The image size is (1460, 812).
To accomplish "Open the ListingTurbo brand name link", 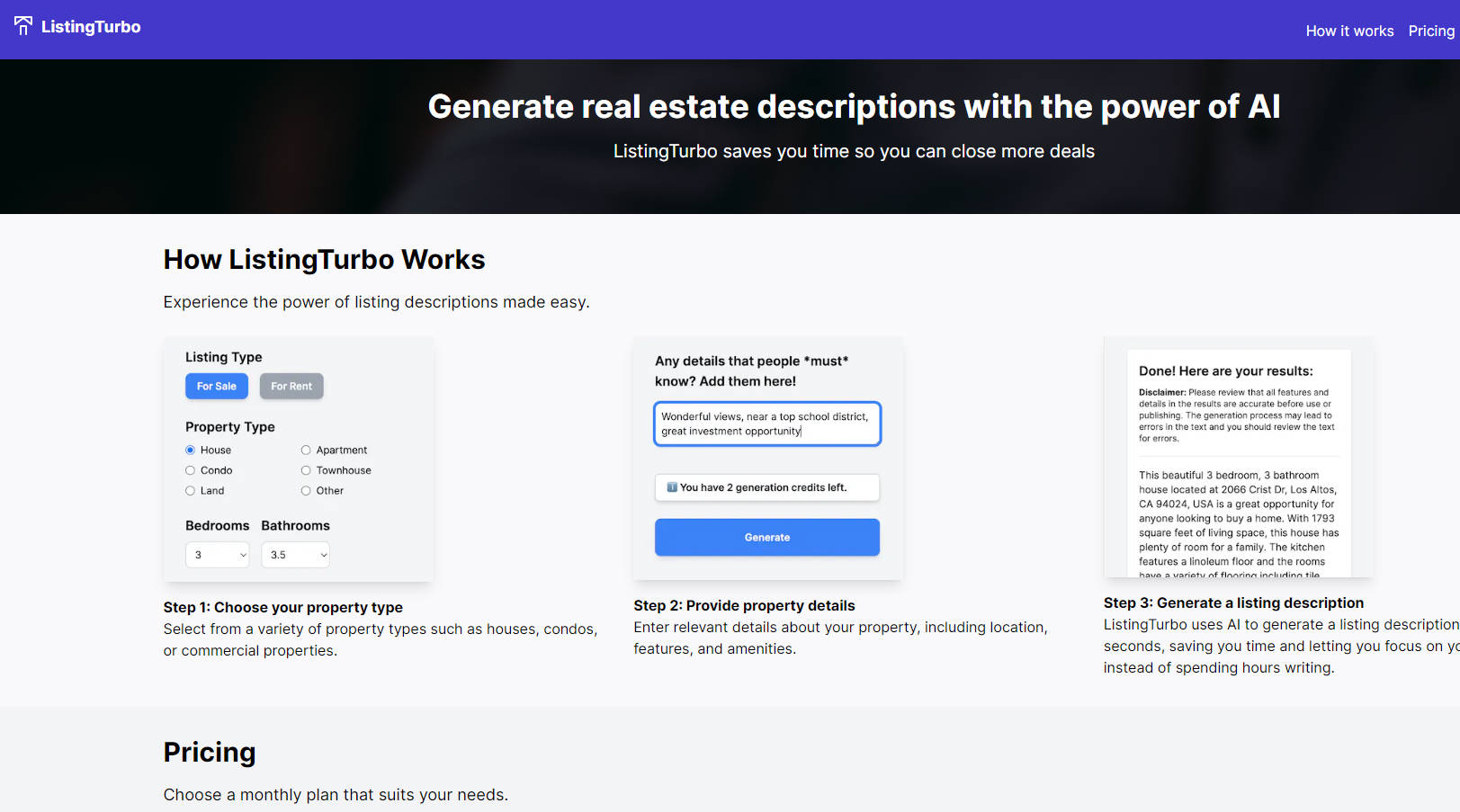I will (91, 27).
